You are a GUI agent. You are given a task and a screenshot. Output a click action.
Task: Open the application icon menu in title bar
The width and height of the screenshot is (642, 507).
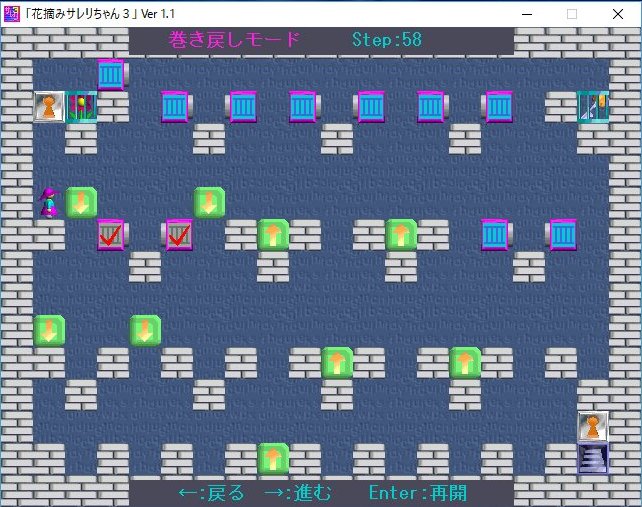click(x=12, y=13)
